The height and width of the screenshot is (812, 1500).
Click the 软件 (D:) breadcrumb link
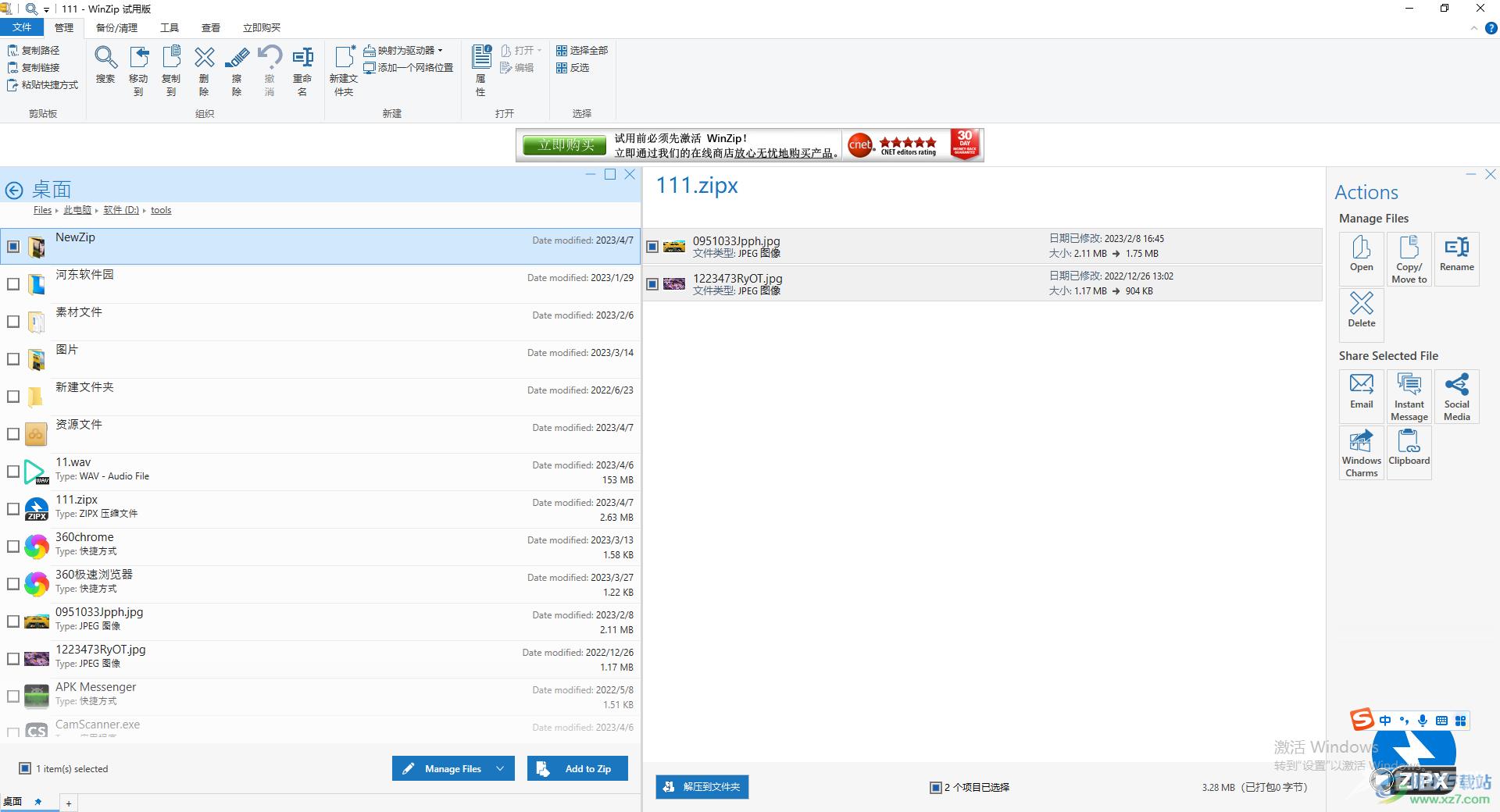coord(121,210)
